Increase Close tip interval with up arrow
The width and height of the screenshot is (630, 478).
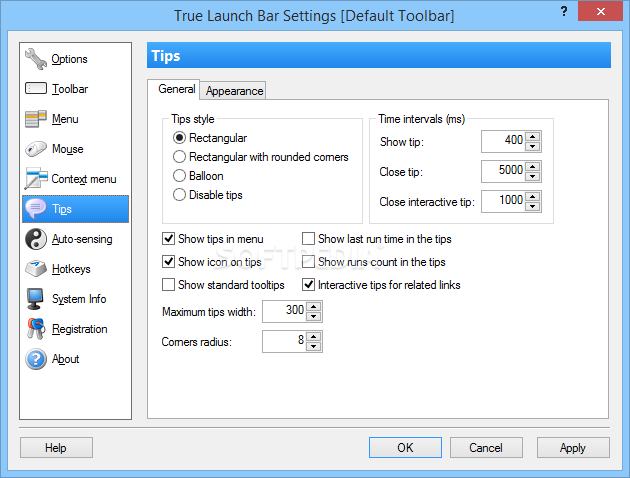(x=533, y=167)
